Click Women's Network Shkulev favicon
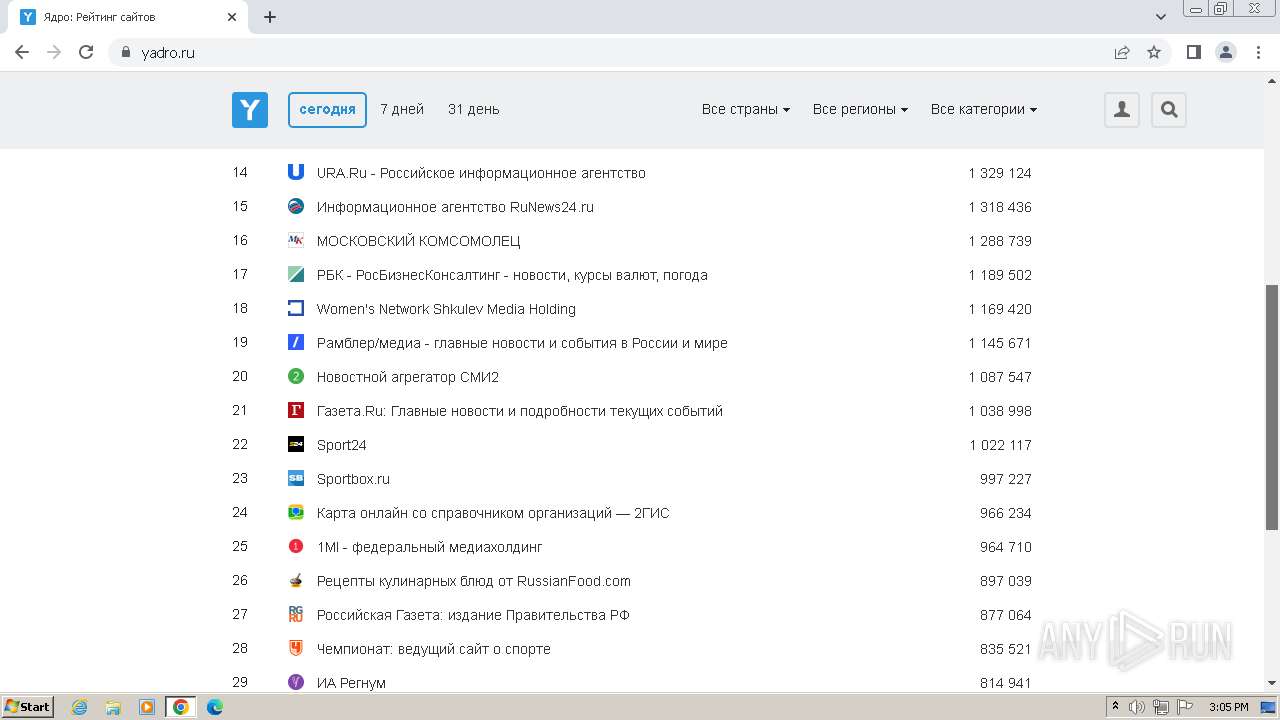 (296, 308)
